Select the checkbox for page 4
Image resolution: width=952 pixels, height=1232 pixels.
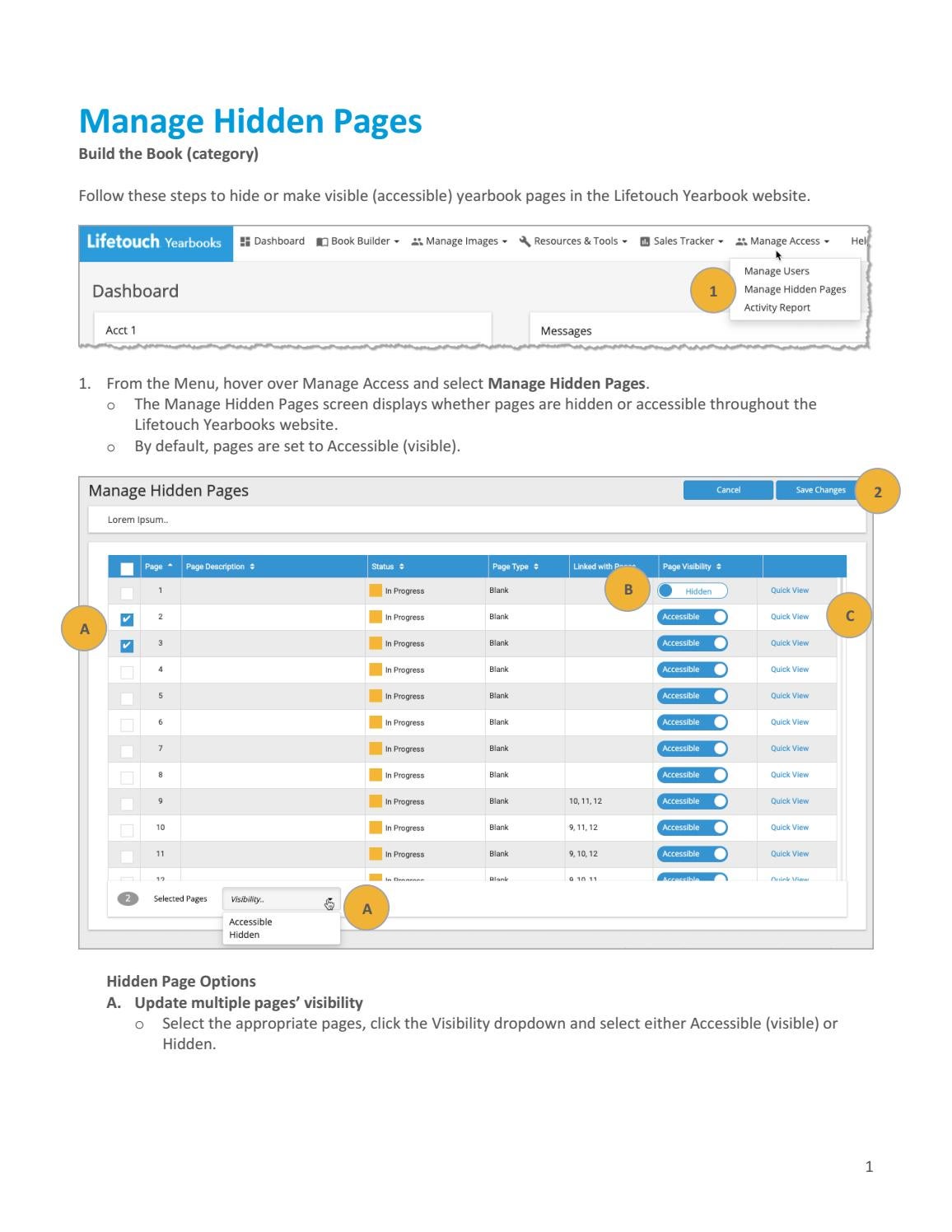128,670
